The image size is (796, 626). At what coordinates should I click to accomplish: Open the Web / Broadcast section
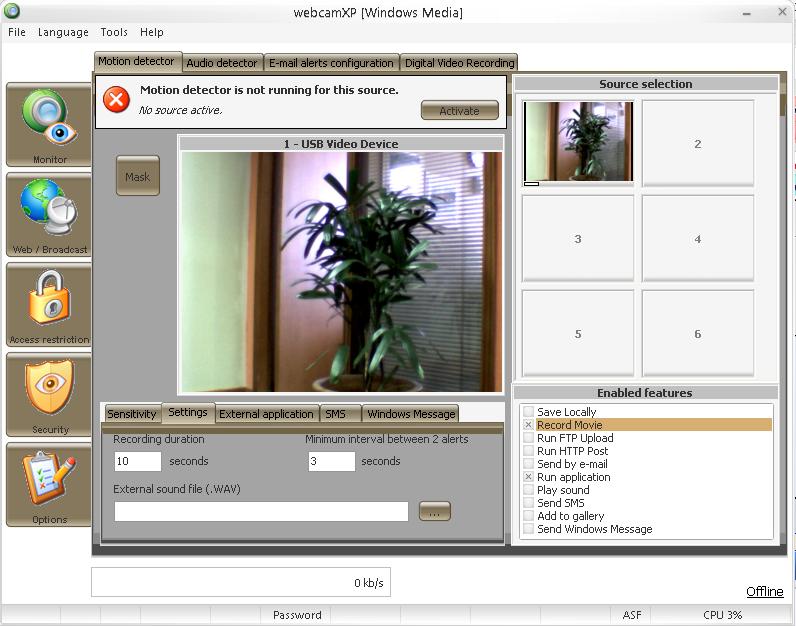(49, 215)
